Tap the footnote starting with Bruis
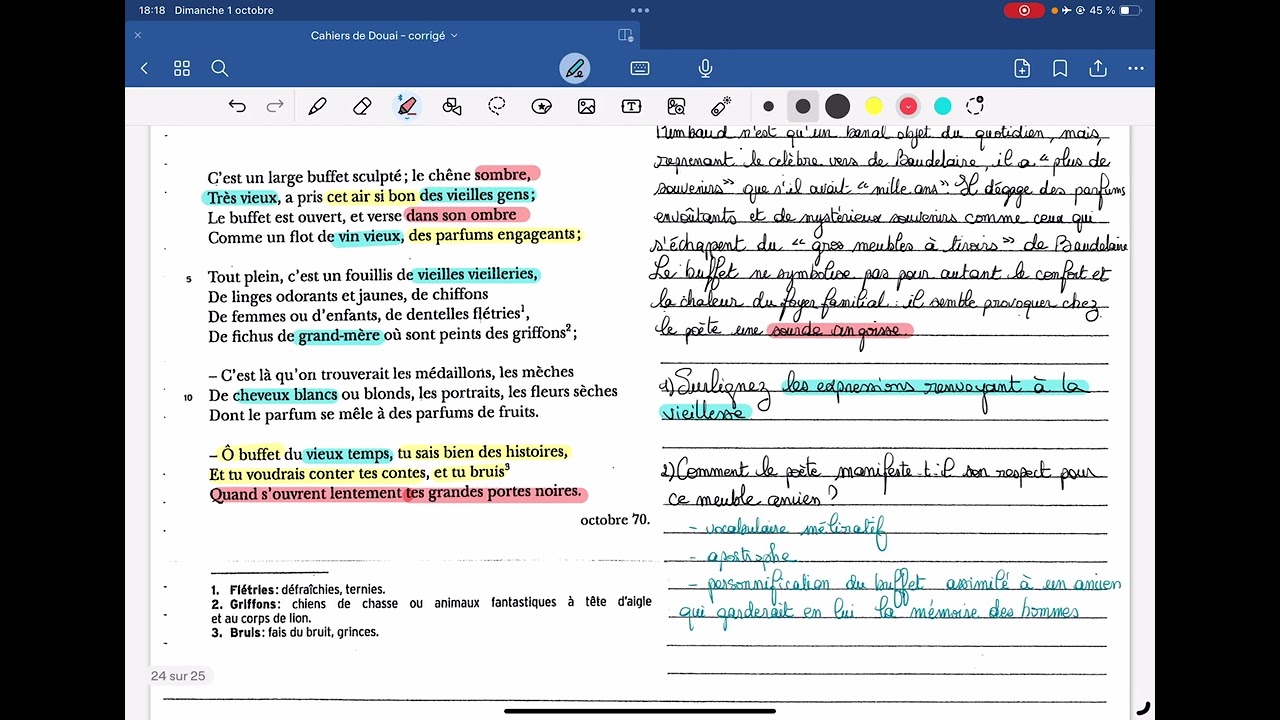The image size is (1280, 720). (295, 632)
